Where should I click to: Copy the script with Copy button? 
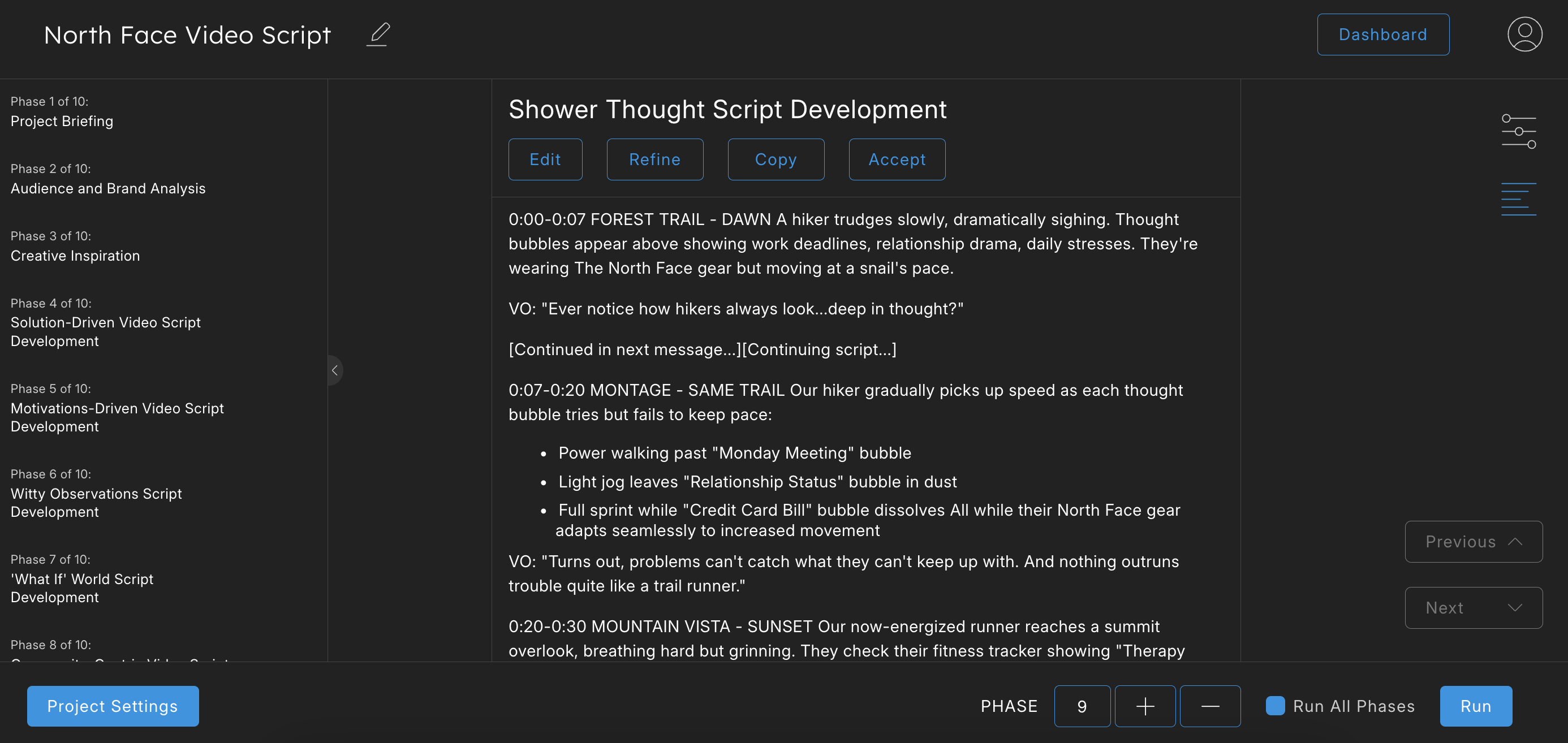776,159
